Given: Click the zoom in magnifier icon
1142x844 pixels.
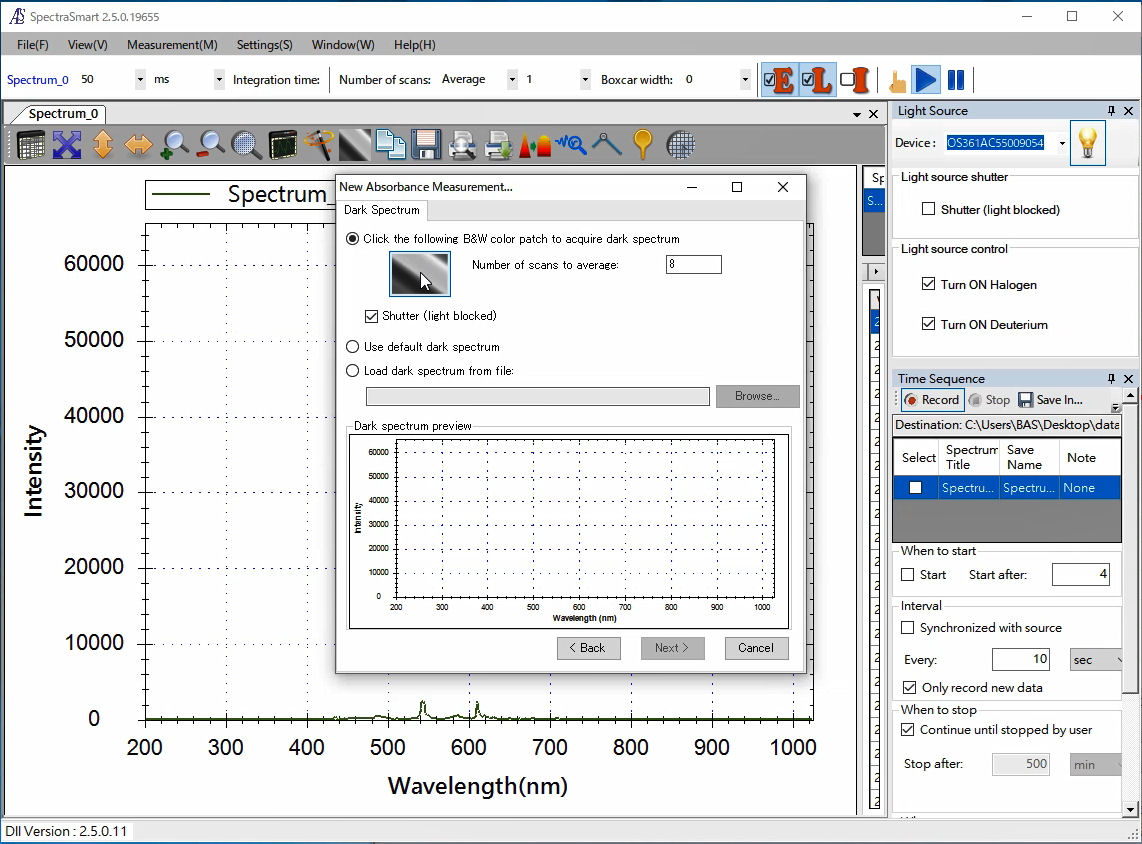Looking at the screenshot, I should point(175,145).
